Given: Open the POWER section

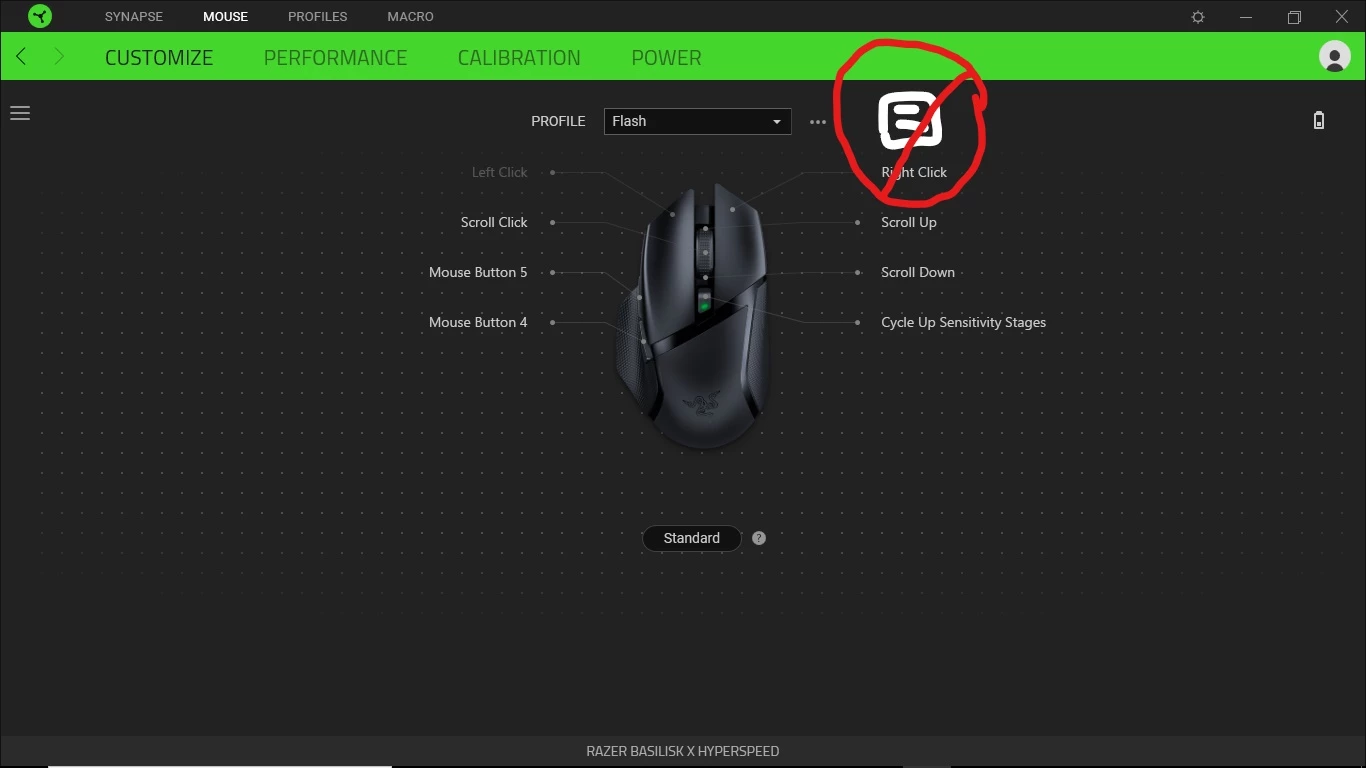Looking at the screenshot, I should (x=666, y=58).
